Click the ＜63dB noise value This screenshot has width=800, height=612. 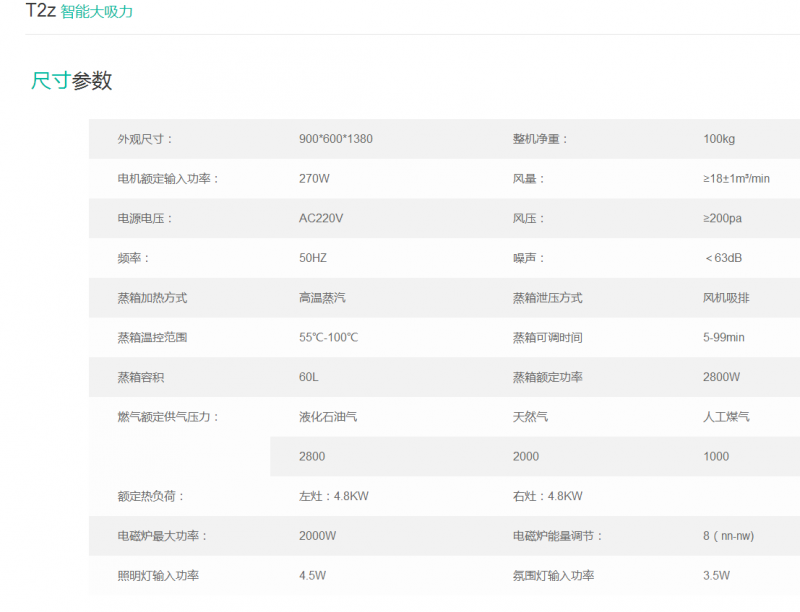click(722, 258)
